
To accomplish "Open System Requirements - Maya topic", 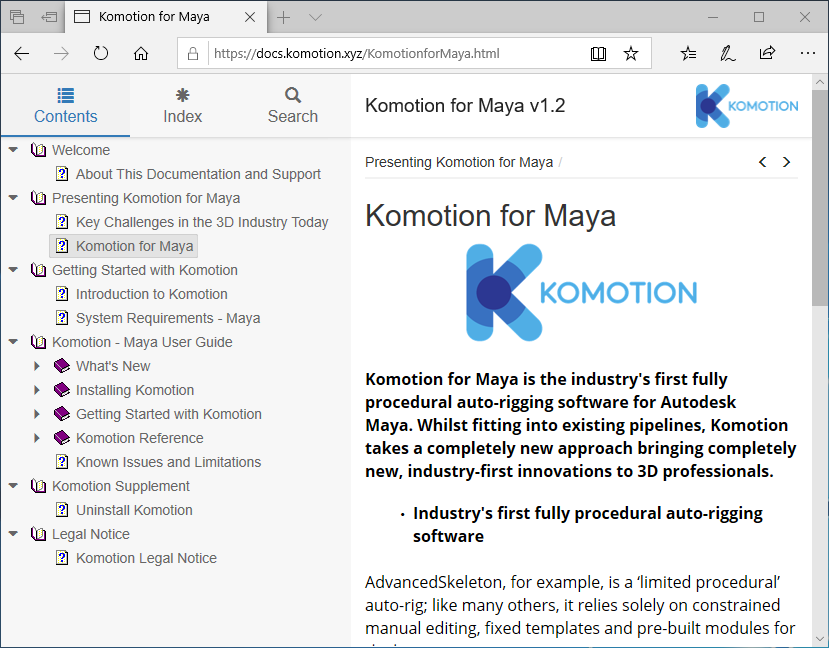I will pos(168,318).
